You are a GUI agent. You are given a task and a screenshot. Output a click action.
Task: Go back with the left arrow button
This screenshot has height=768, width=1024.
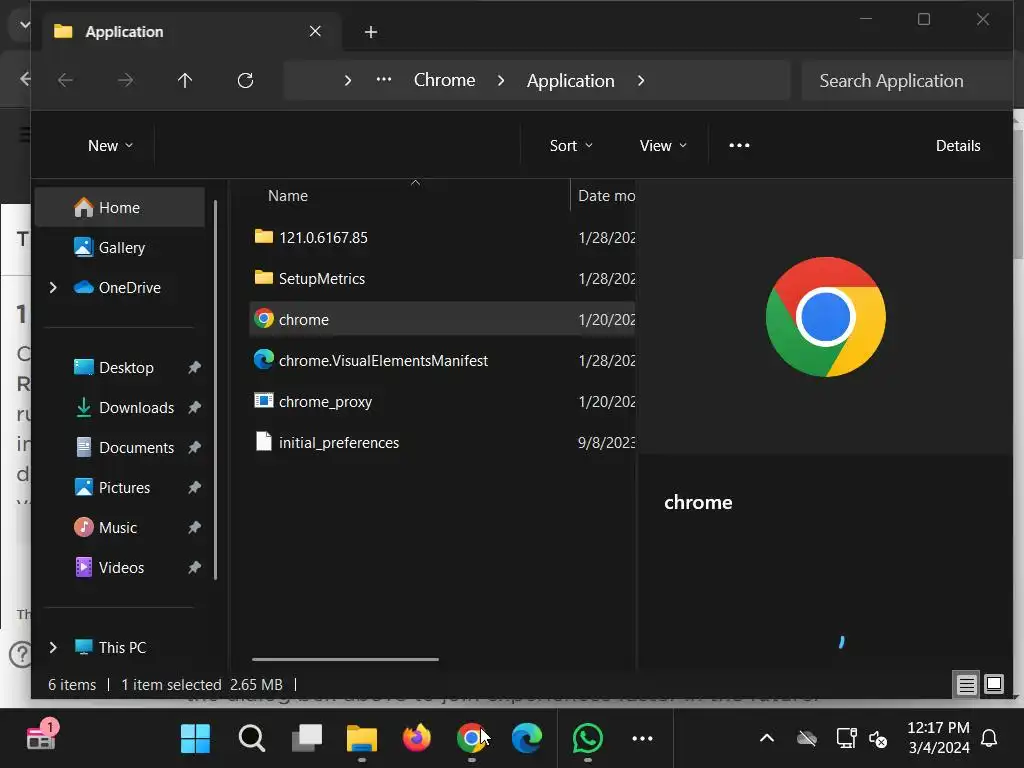pyautogui.click(x=65, y=80)
